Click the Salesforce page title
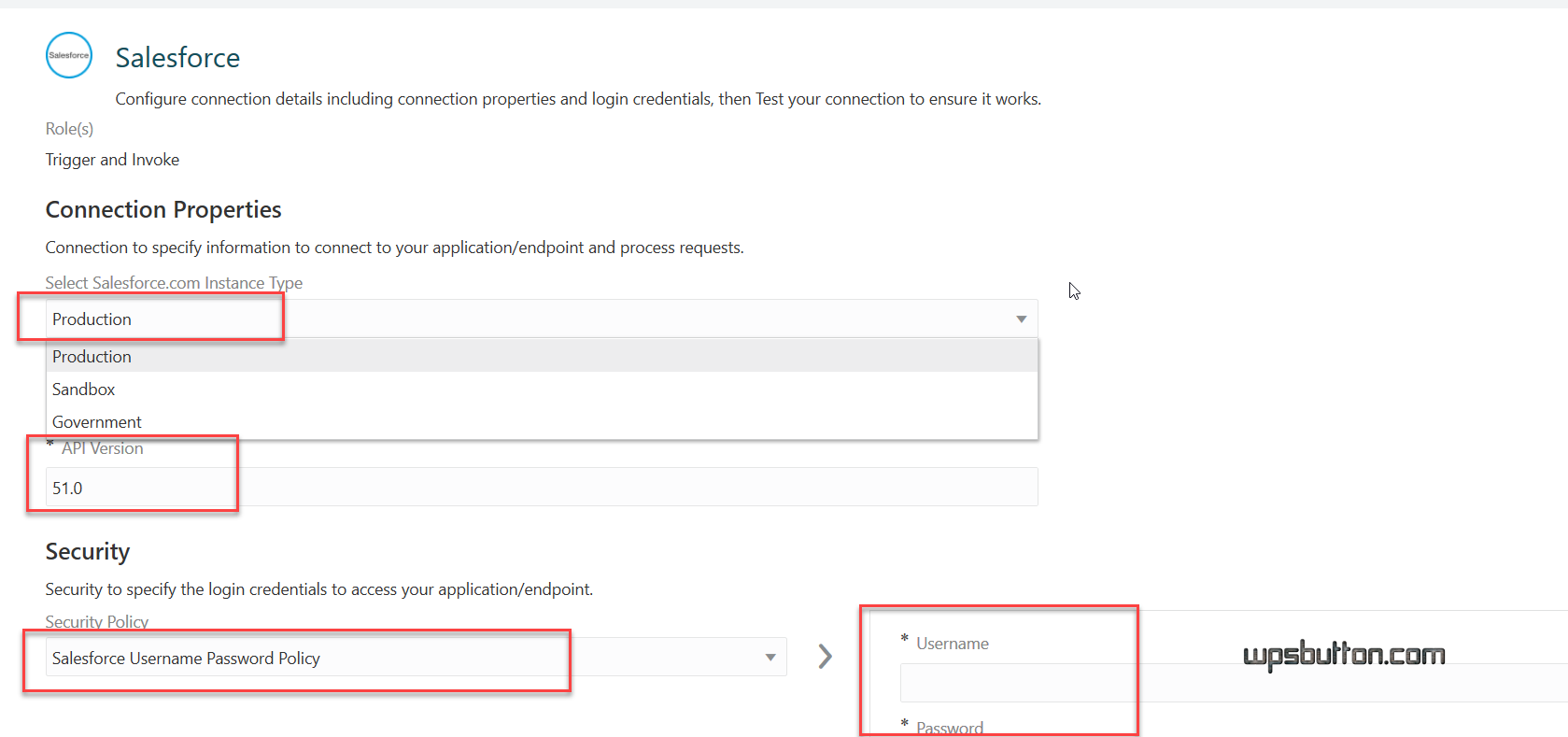 (x=177, y=58)
